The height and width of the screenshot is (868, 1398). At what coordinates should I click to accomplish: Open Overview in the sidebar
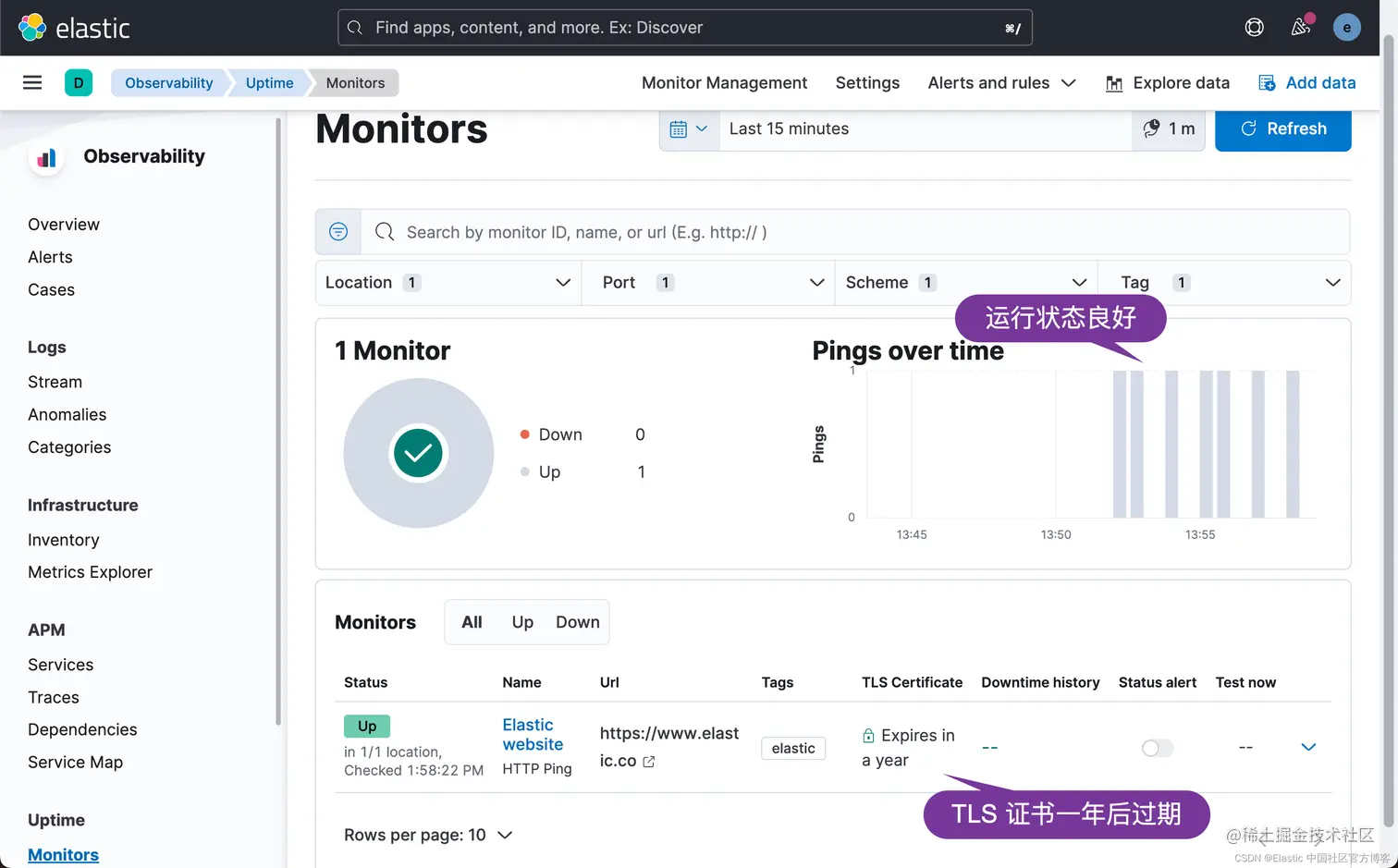[64, 225]
